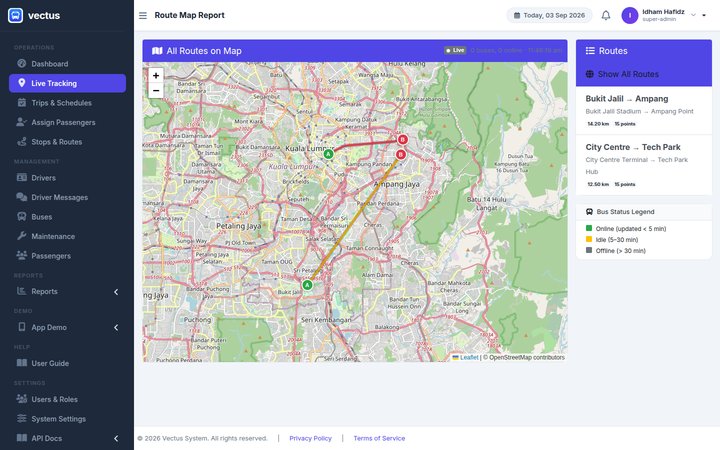Viewport: 720px width, 450px height.
Task: Expand the API Docs submenu chevron
Action: coord(116,439)
